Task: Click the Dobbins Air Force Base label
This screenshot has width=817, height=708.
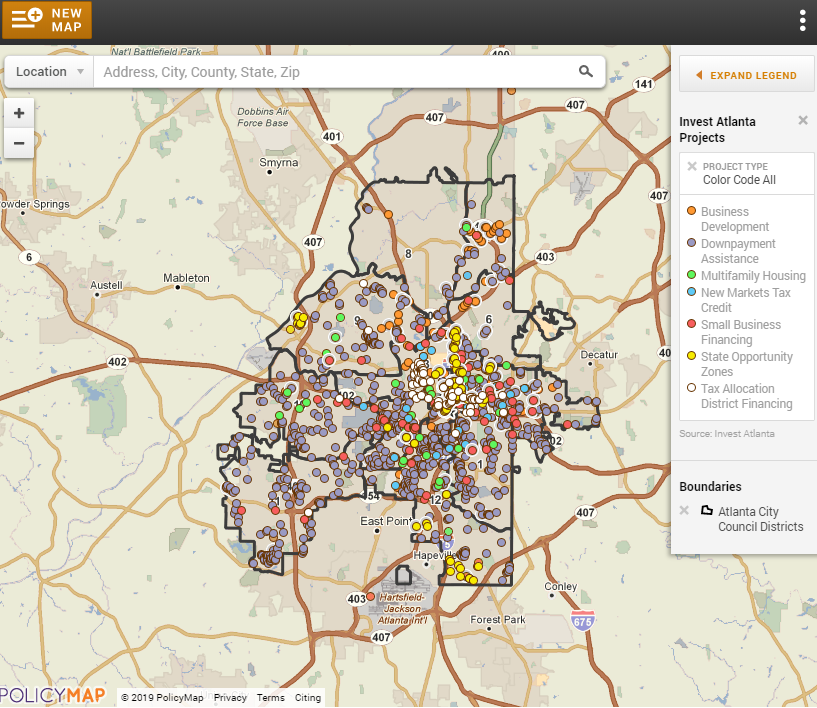Action: point(263,117)
